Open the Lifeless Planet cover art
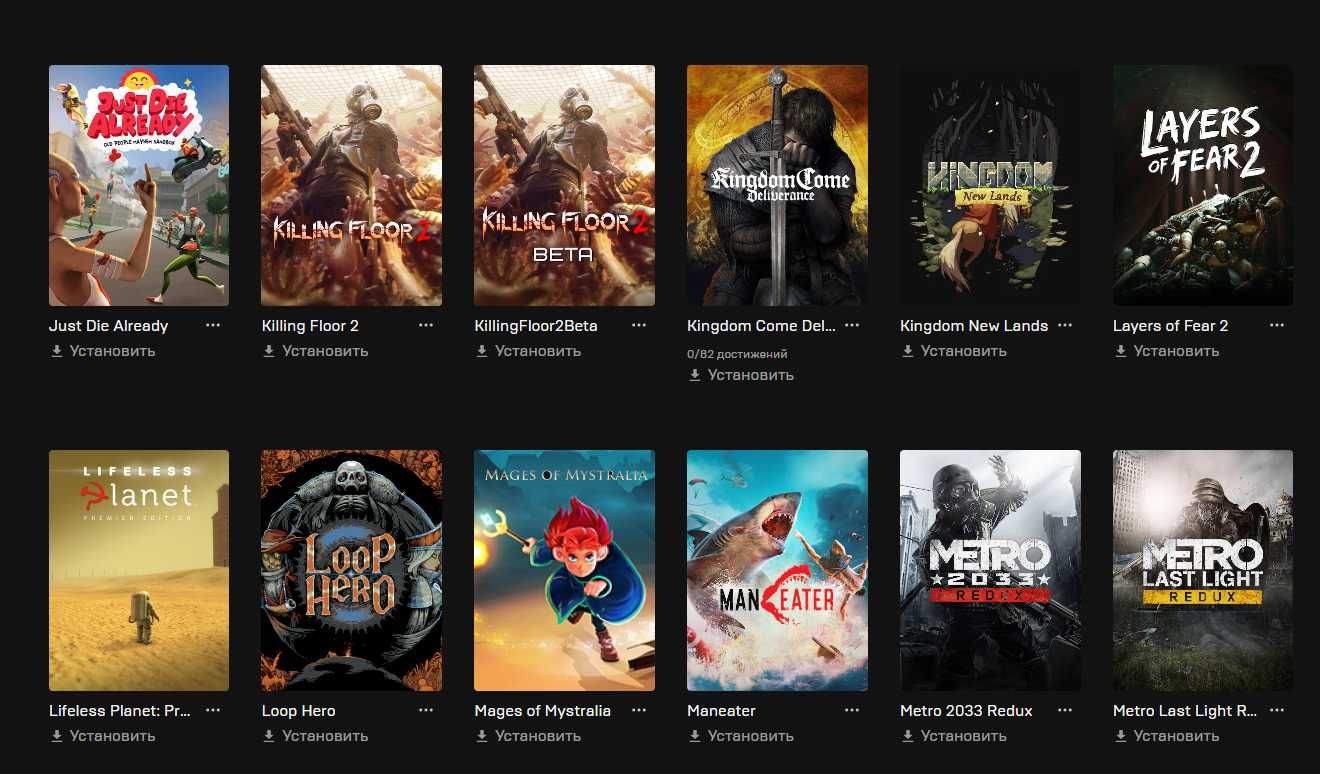 (x=139, y=570)
